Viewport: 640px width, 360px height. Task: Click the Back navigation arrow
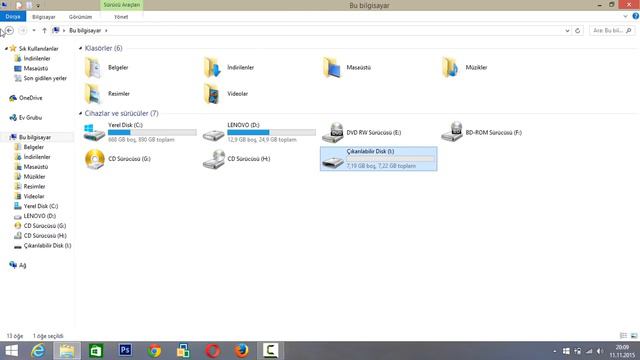click(9, 31)
